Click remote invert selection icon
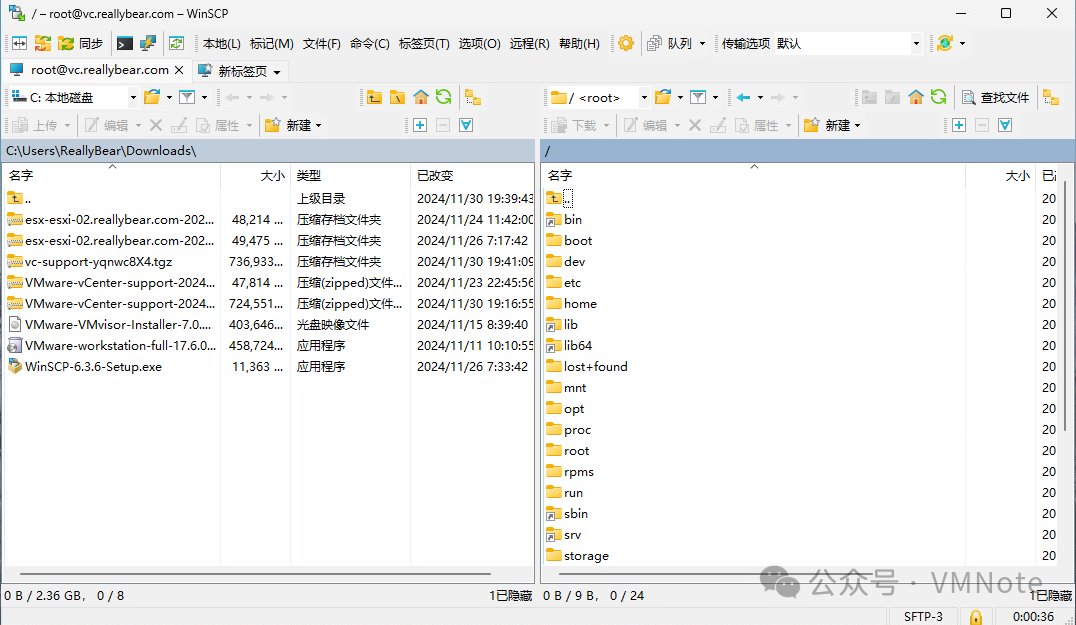The width and height of the screenshot is (1076, 625). [1005, 126]
